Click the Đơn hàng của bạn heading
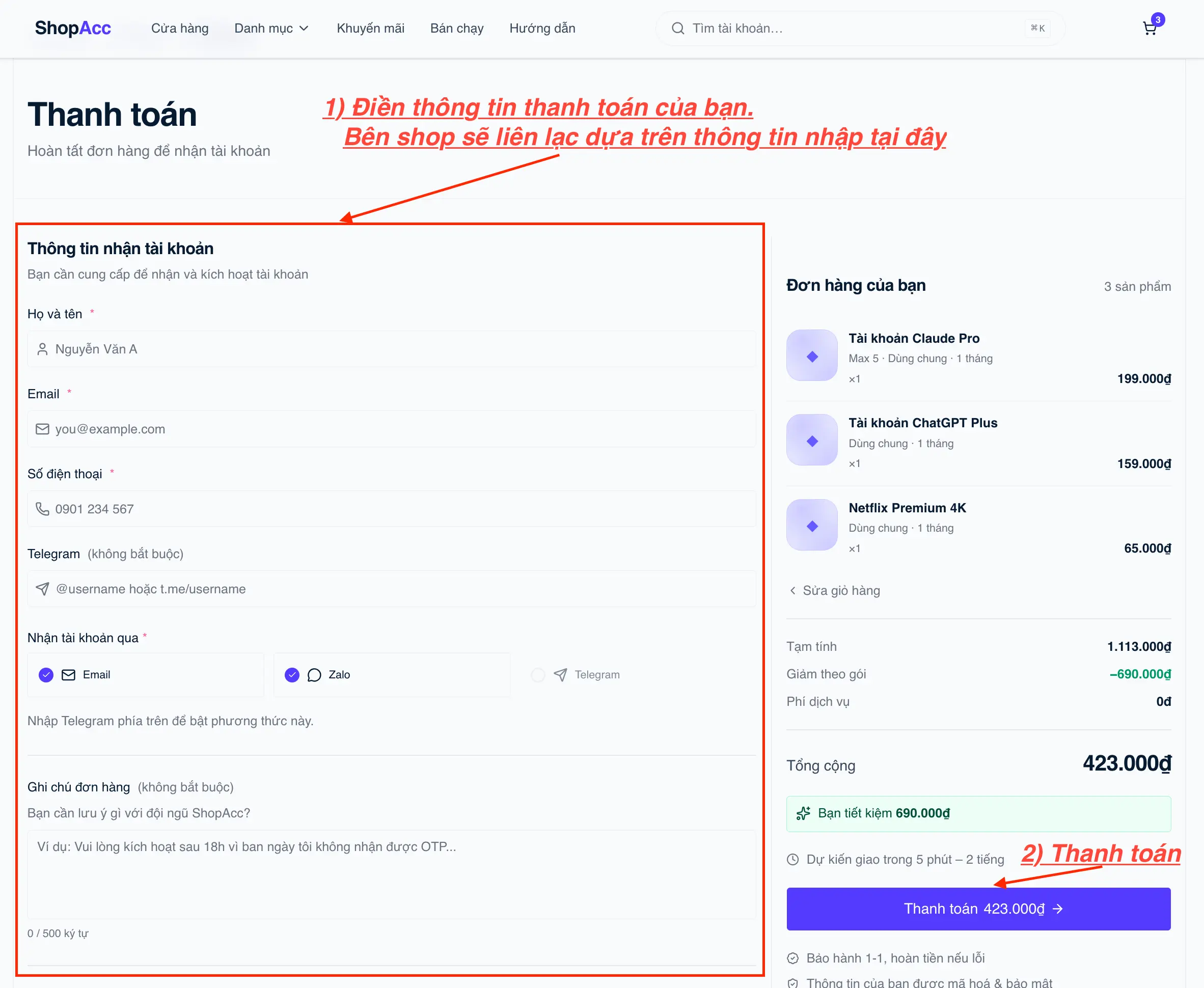The image size is (1204, 988). 856,286
